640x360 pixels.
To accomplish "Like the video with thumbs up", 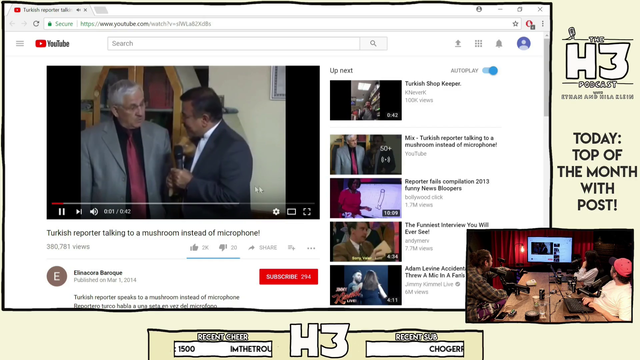I will (194, 247).
